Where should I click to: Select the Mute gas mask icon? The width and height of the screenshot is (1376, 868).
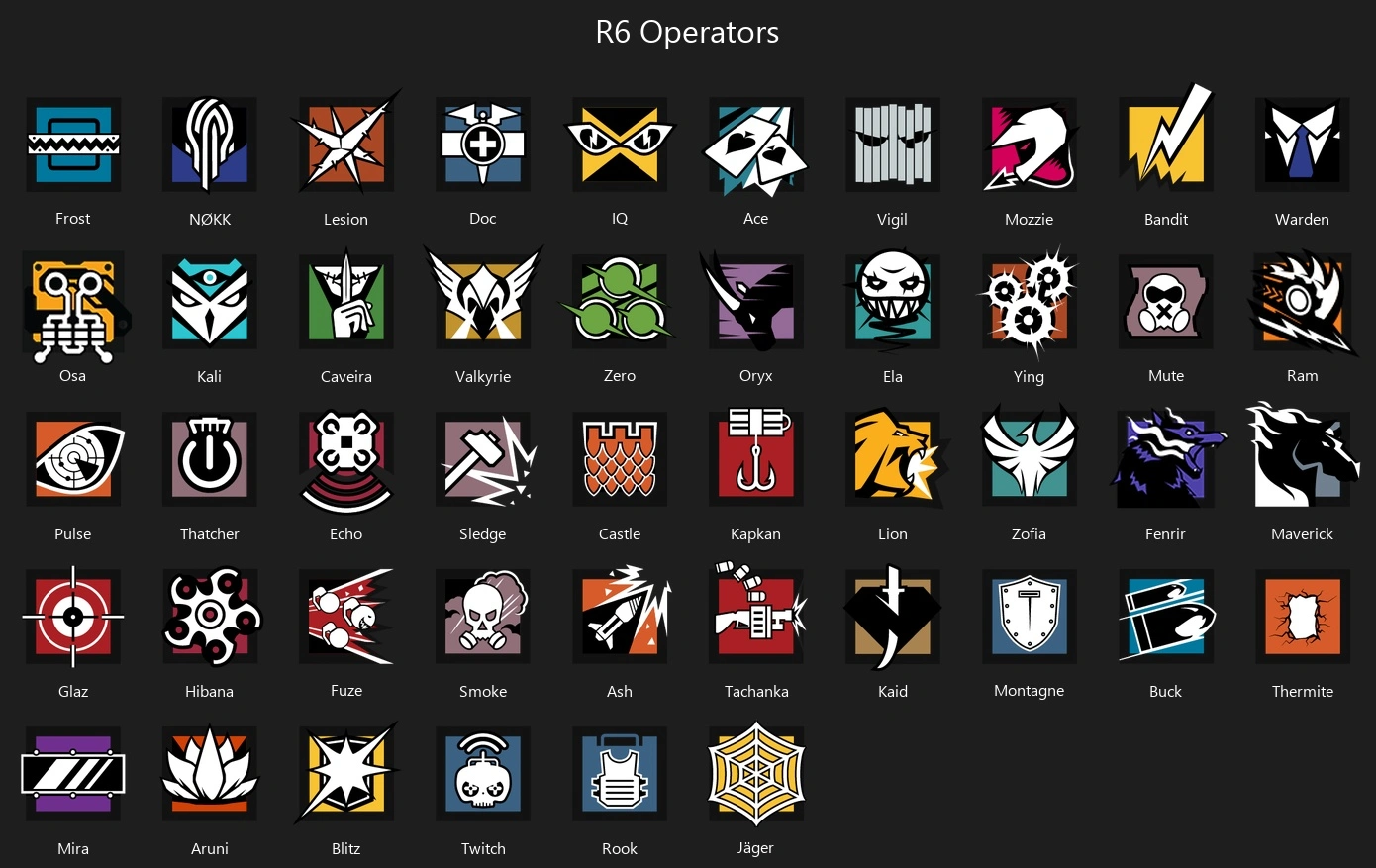pyautogui.click(x=1166, y=302)
